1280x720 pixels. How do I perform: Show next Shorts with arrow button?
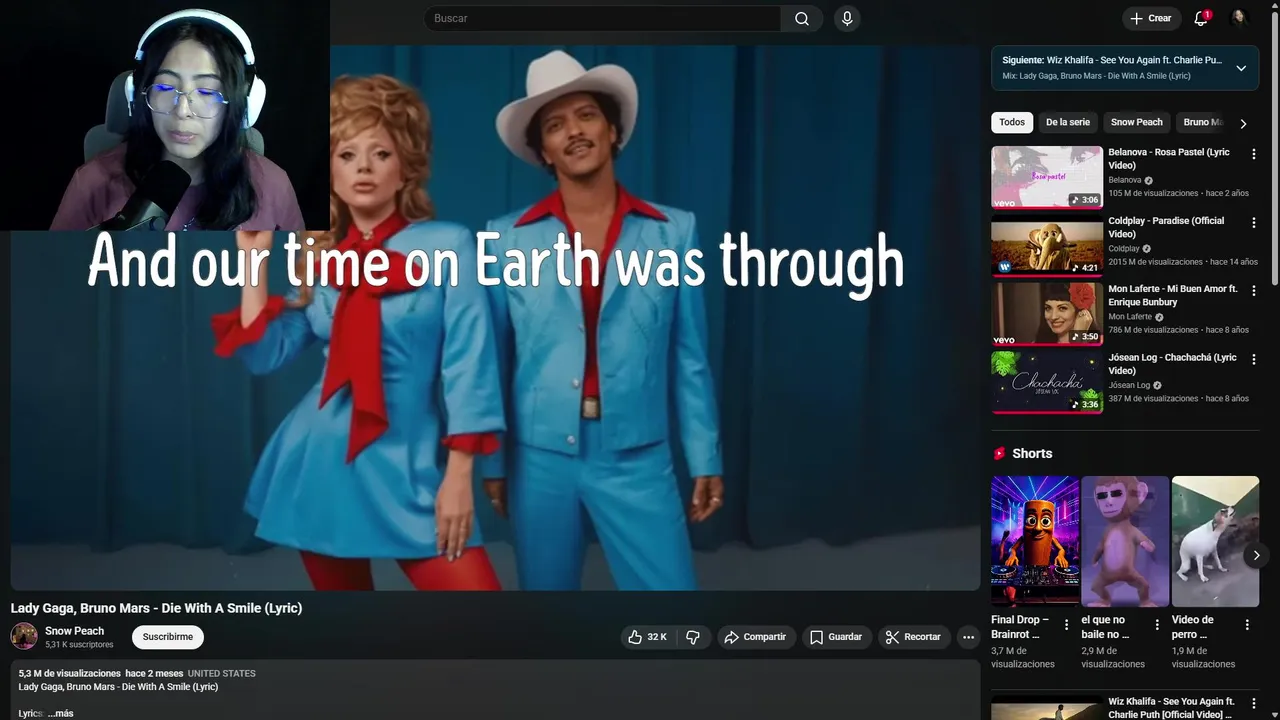(1256, 555)
